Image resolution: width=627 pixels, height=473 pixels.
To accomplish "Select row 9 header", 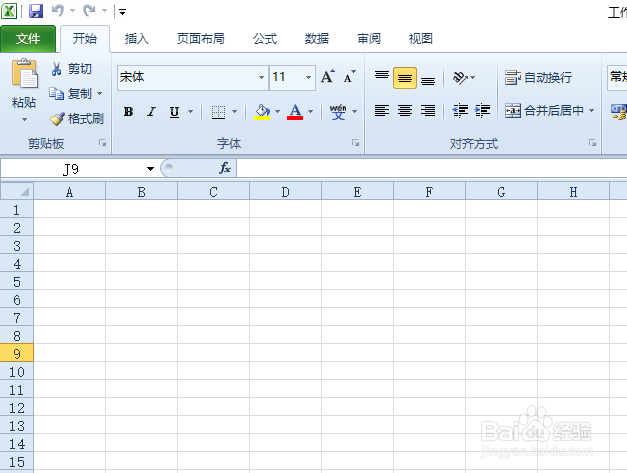I will tap(17, 353).
